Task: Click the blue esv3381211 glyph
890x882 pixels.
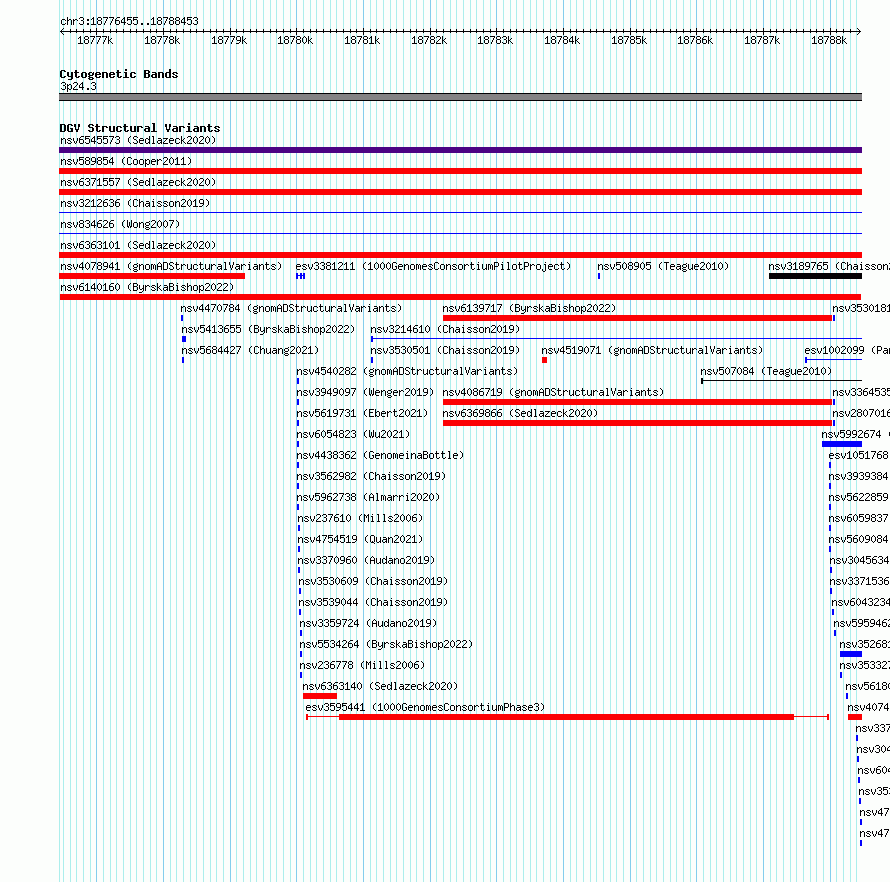Action: pyautogui.click(x=300, y=276)
